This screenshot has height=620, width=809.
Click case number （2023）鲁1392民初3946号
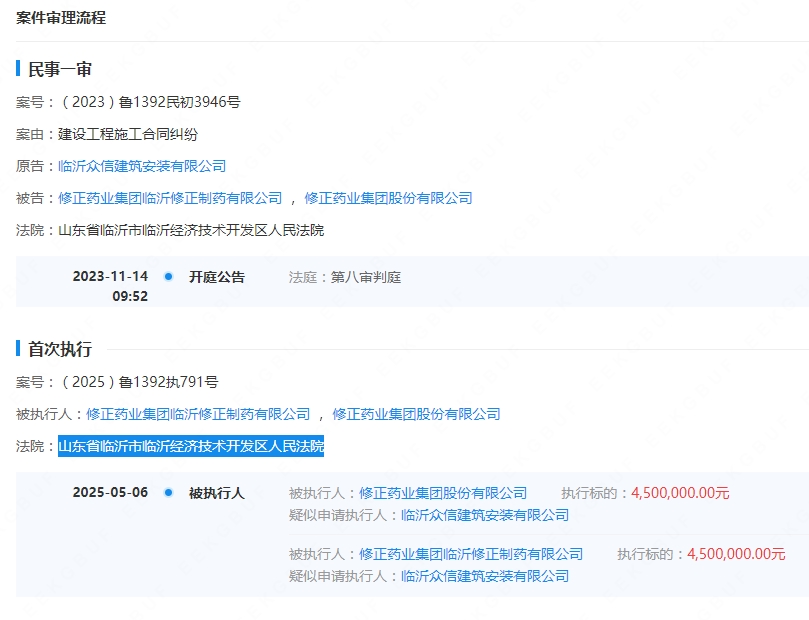[149, 102]
